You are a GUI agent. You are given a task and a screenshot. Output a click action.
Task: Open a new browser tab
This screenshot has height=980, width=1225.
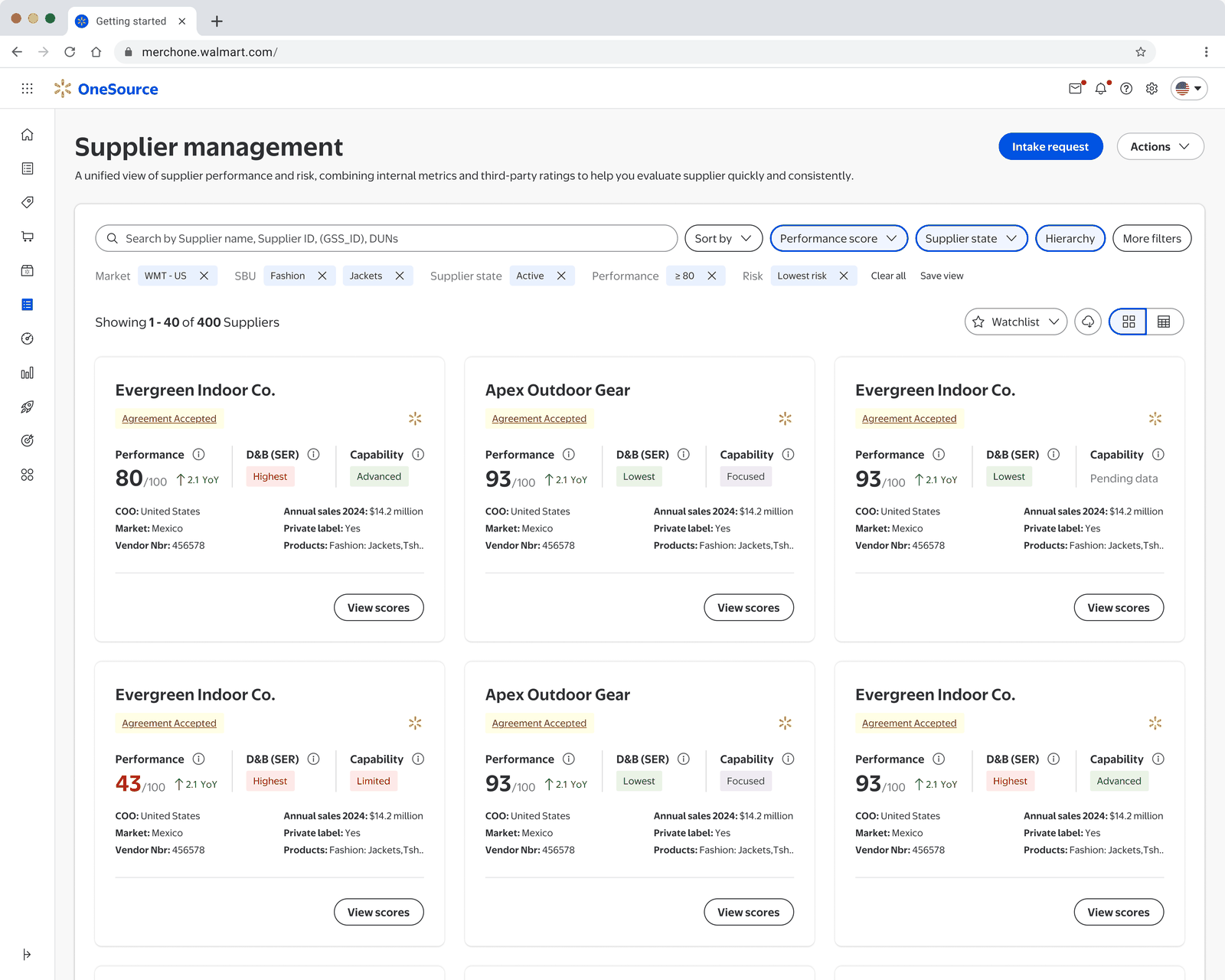[x=217, y=21]
